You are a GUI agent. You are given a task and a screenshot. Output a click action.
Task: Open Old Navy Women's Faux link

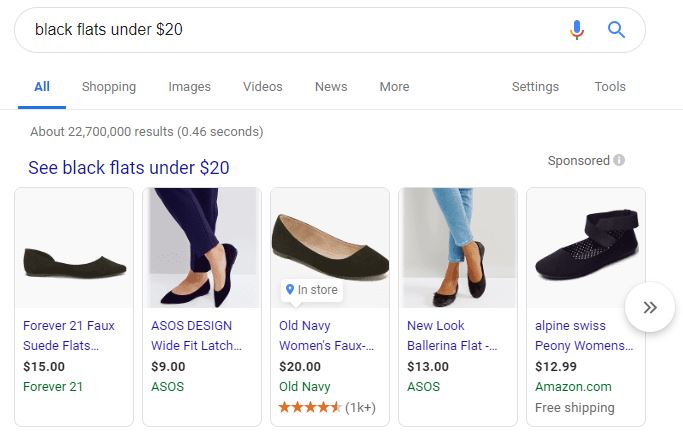tap(326, 335)
